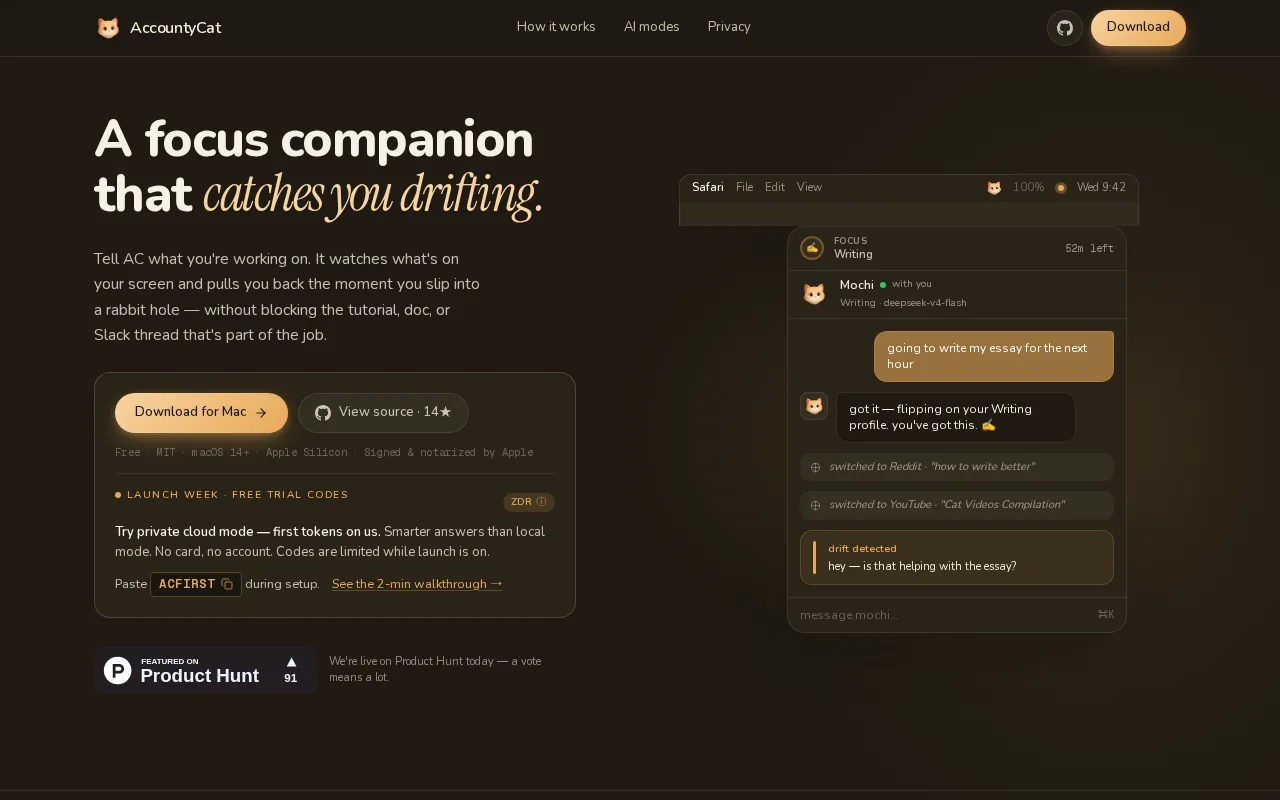The width and height of the screenshot is (1280, 800).
Task: Open the Edit menu in mock menu bar
Action: tap(775, 187)
